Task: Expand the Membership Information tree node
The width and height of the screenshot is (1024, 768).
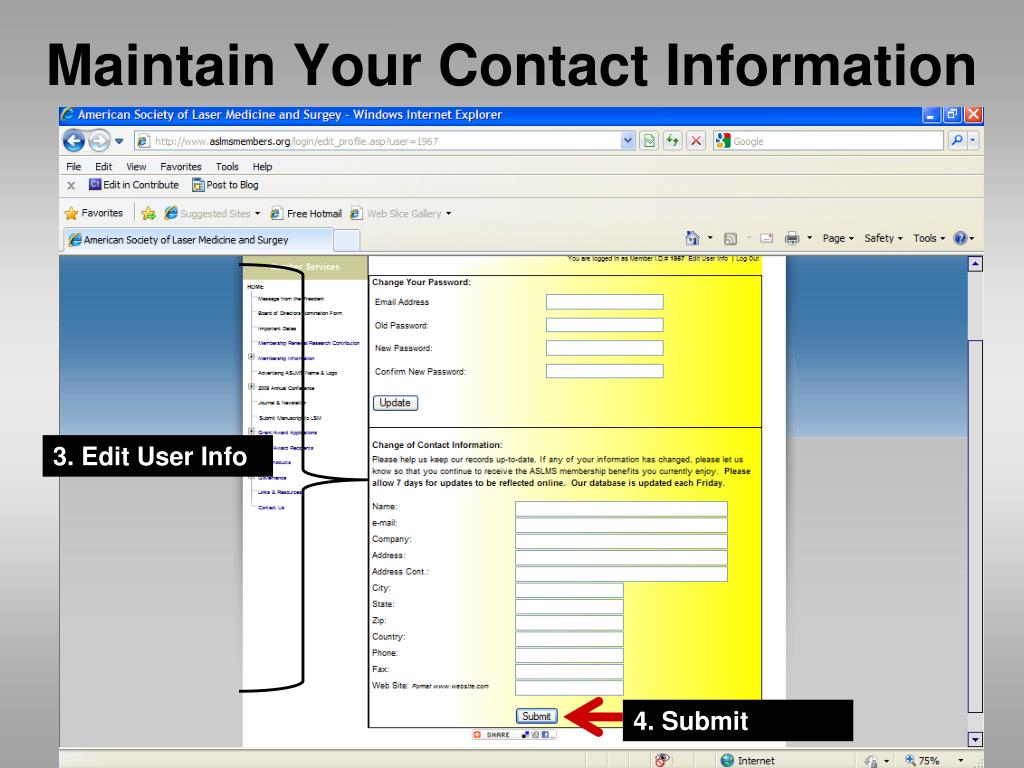Action: coord(251,357)
